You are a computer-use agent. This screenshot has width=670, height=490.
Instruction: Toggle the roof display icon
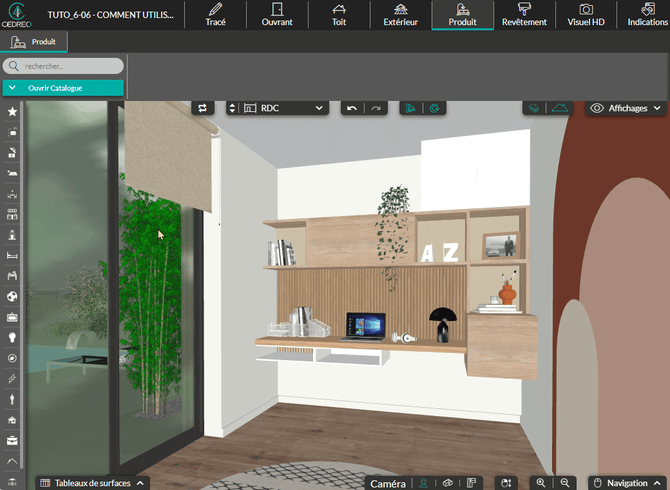561,108
